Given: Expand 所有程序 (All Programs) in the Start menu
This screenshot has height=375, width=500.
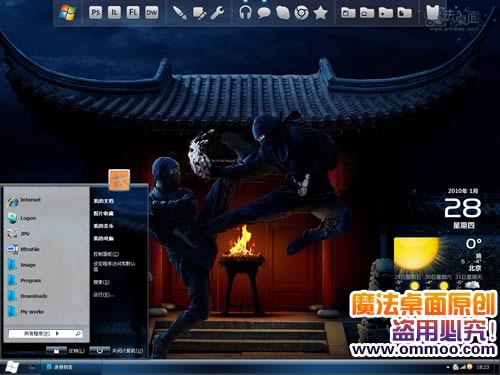Looking at the screenshot, I should (x=41, y=333).
